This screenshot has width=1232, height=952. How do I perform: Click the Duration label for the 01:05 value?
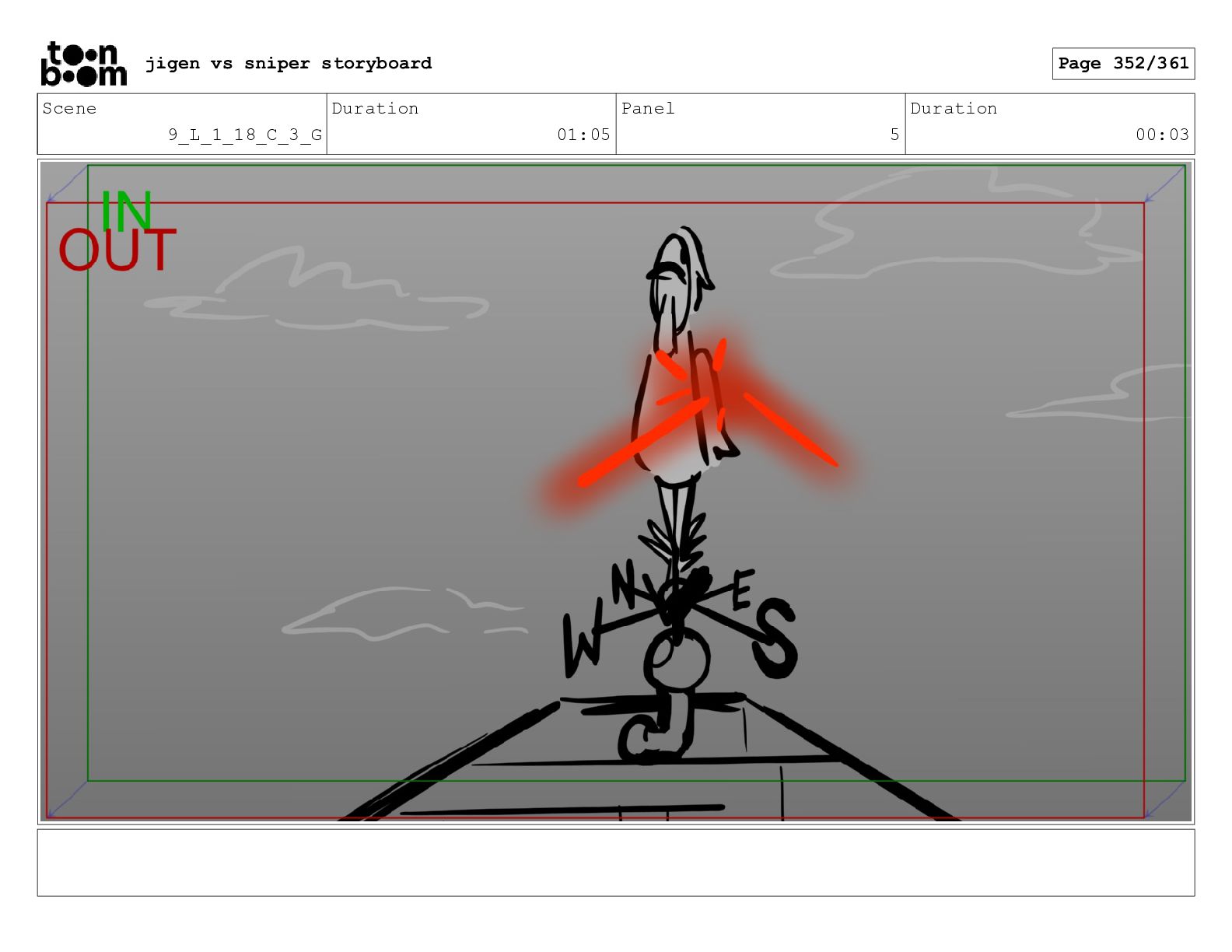pyautogui.click(x=375, y=108)
